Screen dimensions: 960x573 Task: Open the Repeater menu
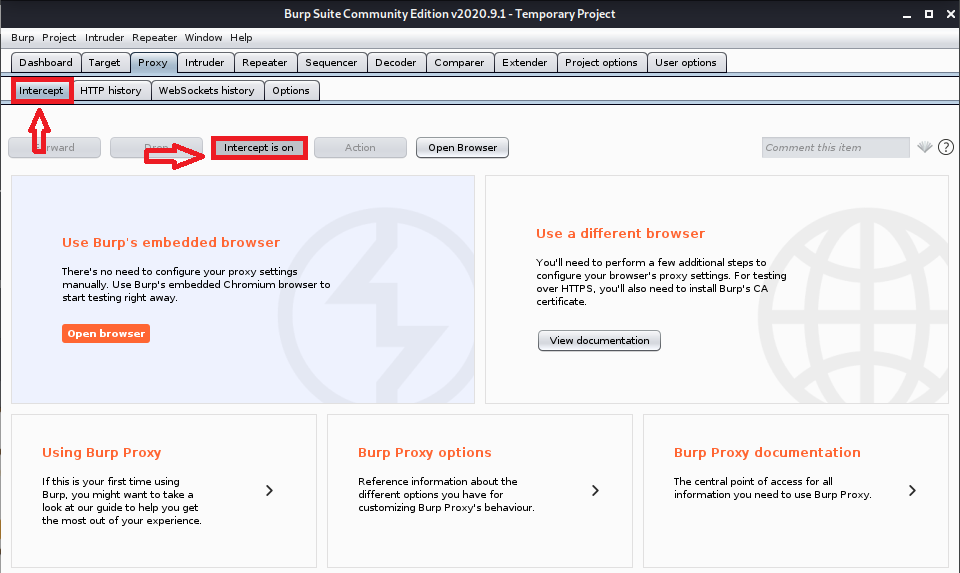[x=154, y=37]
